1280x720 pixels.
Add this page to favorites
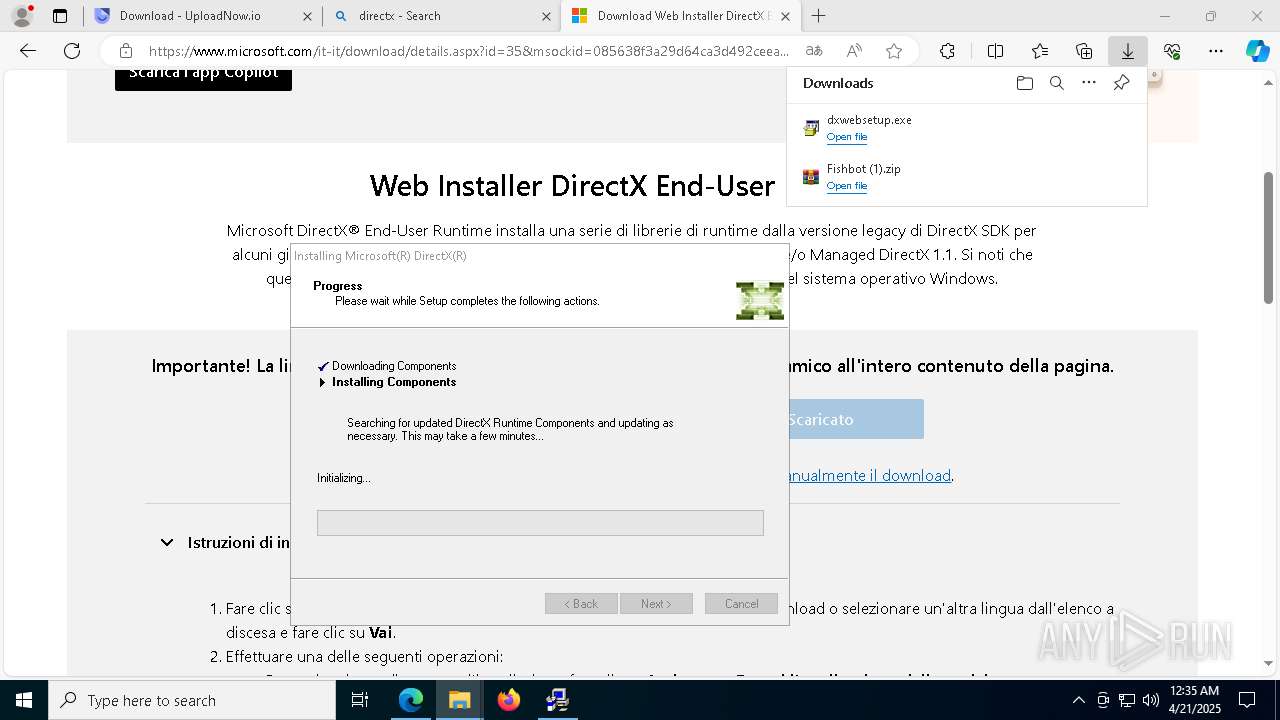coord(894,51)
